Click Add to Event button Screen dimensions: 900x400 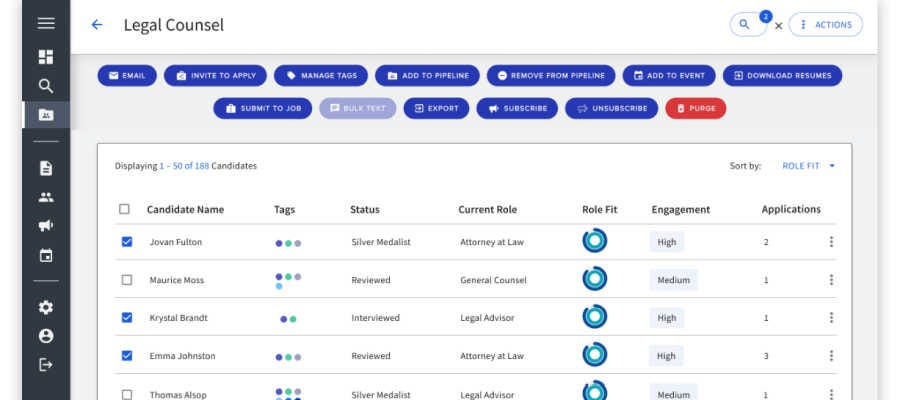pos(669,76)
